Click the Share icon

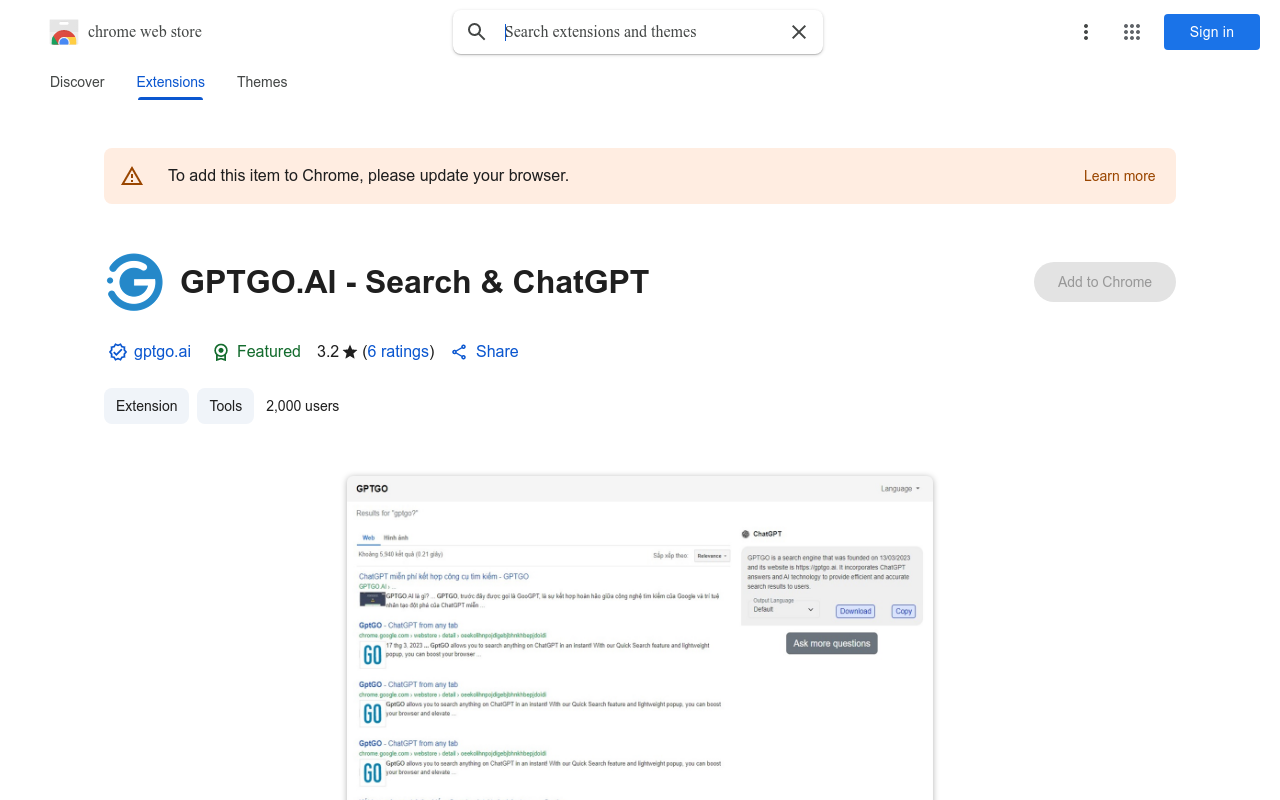pos(459,352)
